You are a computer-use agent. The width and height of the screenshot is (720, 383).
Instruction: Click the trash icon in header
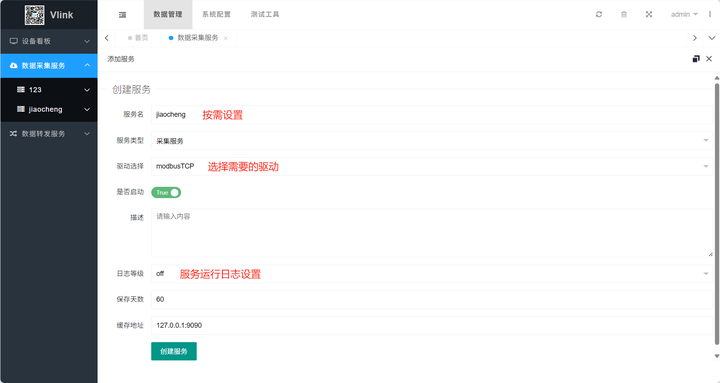click(624, 14)
